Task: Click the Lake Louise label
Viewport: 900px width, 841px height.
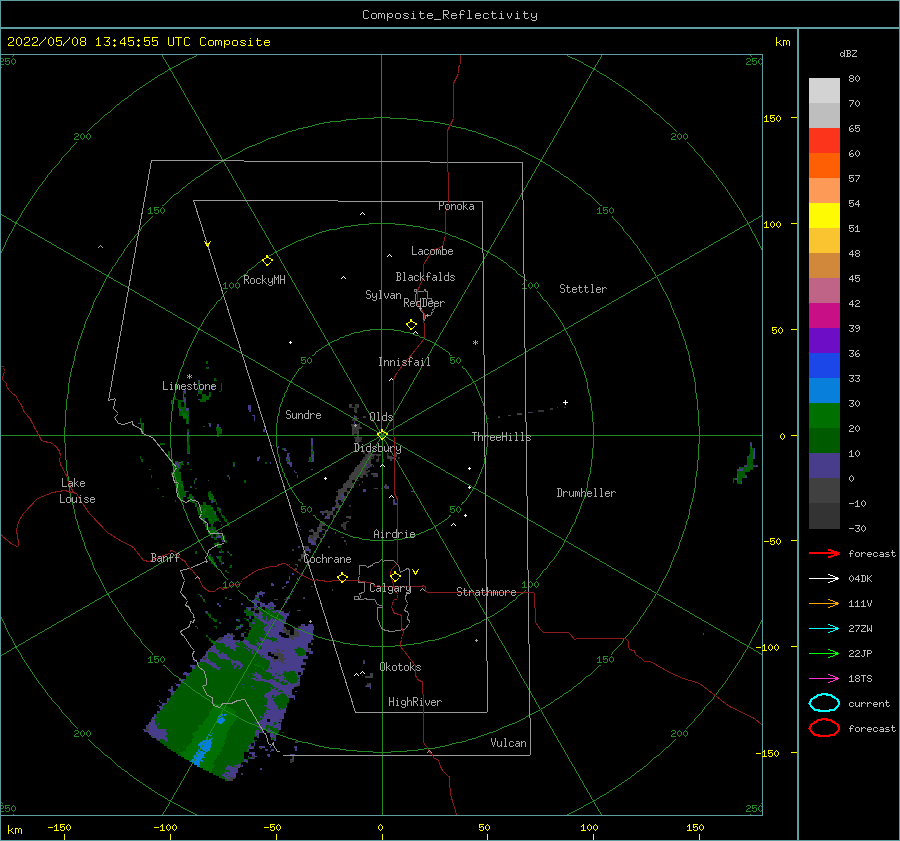Action: click(77, 491)
